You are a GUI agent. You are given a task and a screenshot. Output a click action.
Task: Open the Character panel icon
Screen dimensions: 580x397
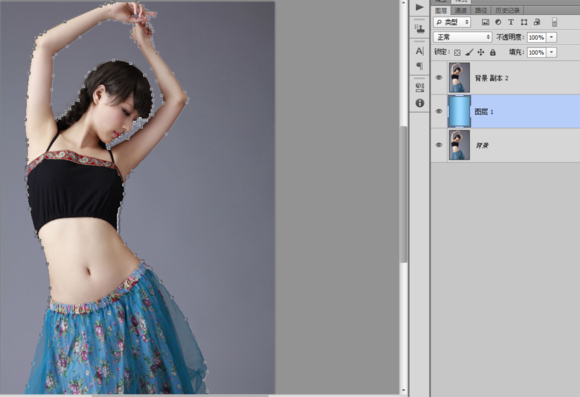(419, 51)
